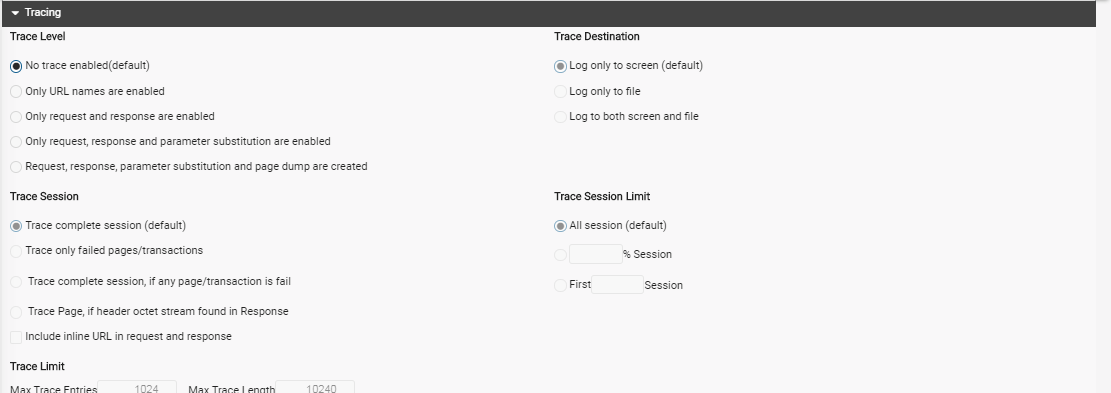Select Trace complete session (default)
Screen dimensions: 1111x393
(x=16, y=226)
